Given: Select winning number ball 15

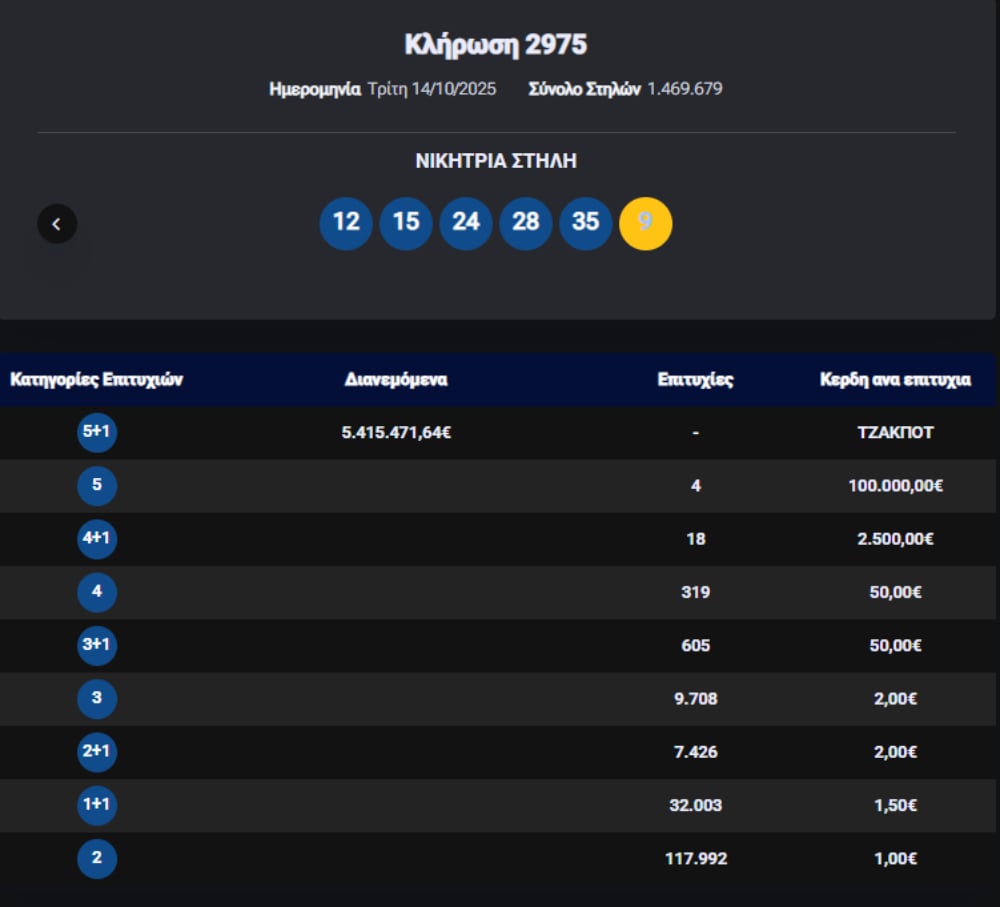Looking at the screenshot, I should [x=406, y=223].
